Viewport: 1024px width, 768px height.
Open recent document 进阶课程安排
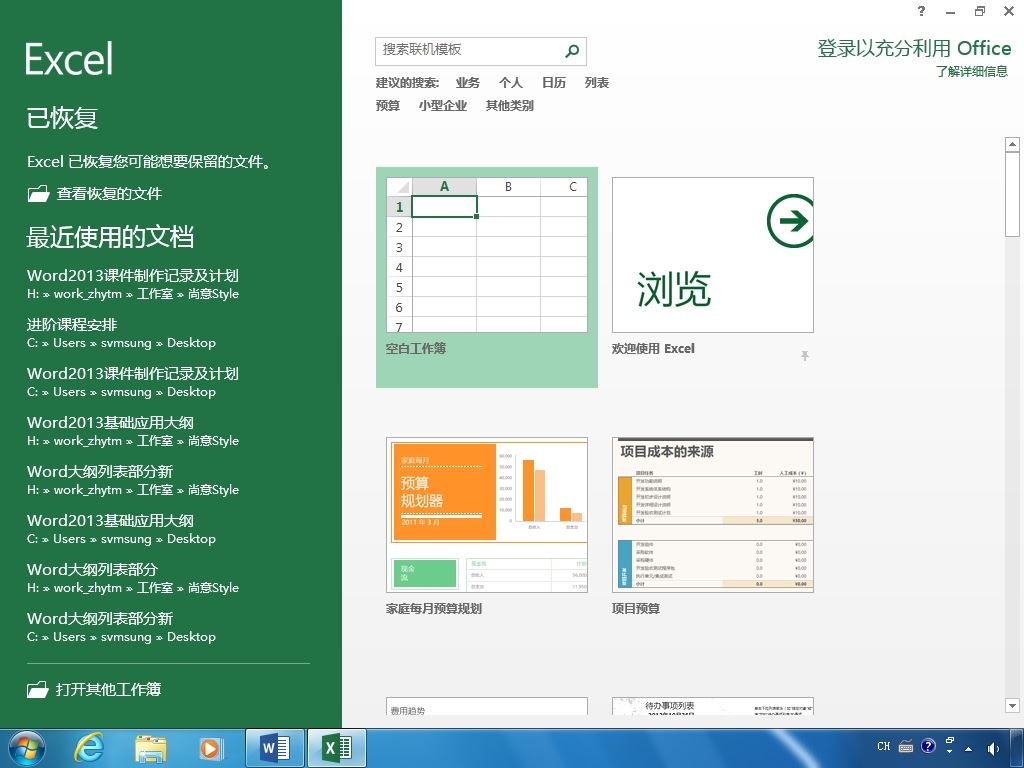coord(121,333)
